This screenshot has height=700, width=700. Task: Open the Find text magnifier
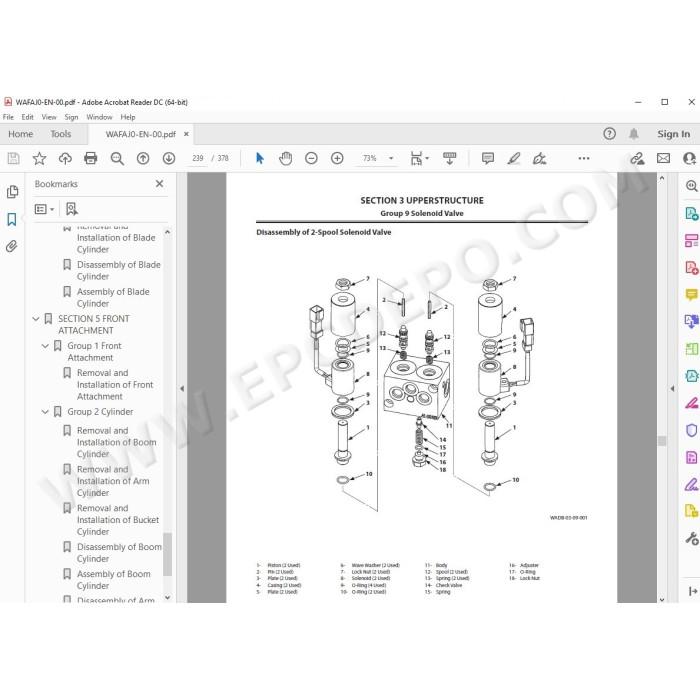(117, 158)
